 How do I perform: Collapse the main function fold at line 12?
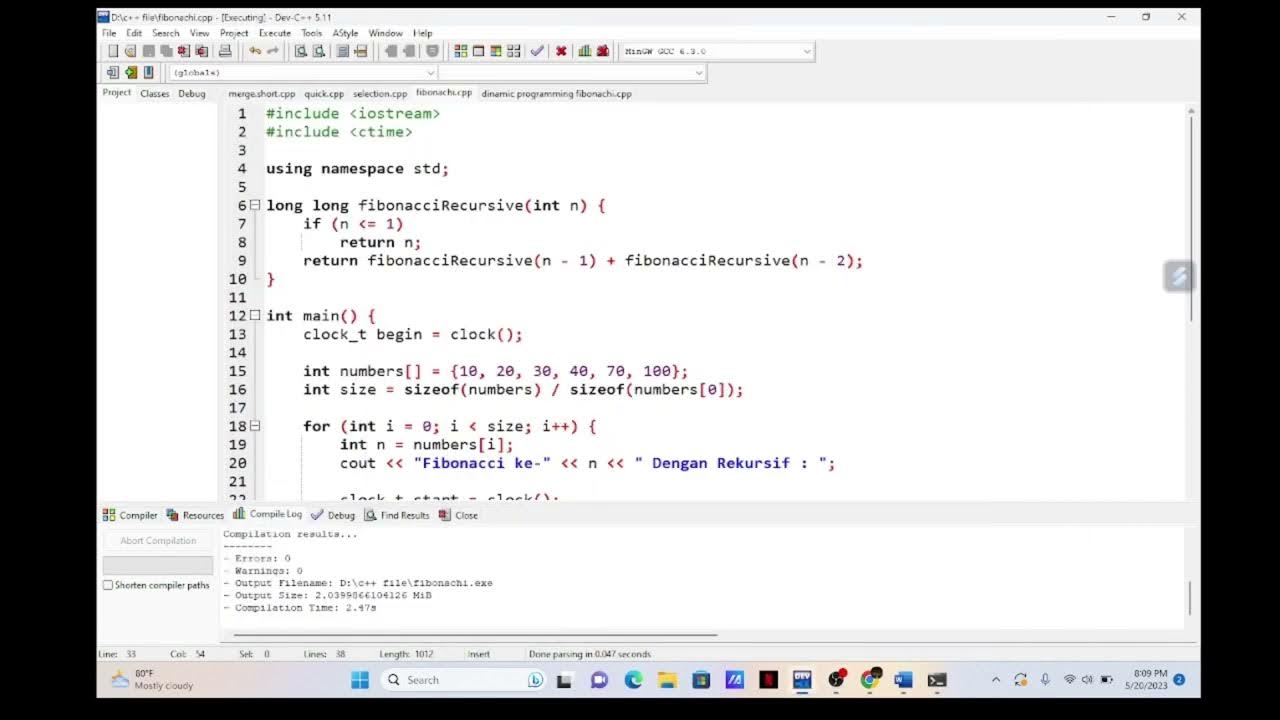255,315
